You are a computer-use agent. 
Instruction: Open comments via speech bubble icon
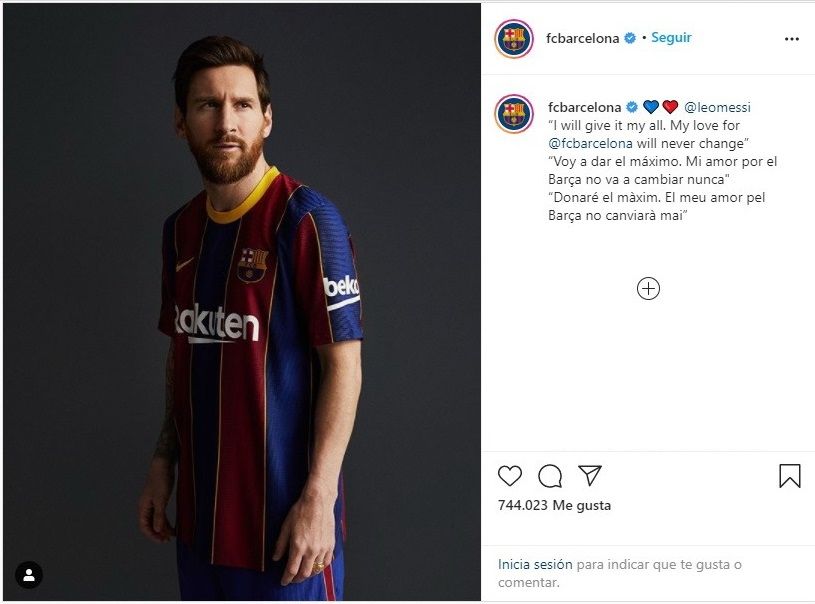(x=550, y=476)
